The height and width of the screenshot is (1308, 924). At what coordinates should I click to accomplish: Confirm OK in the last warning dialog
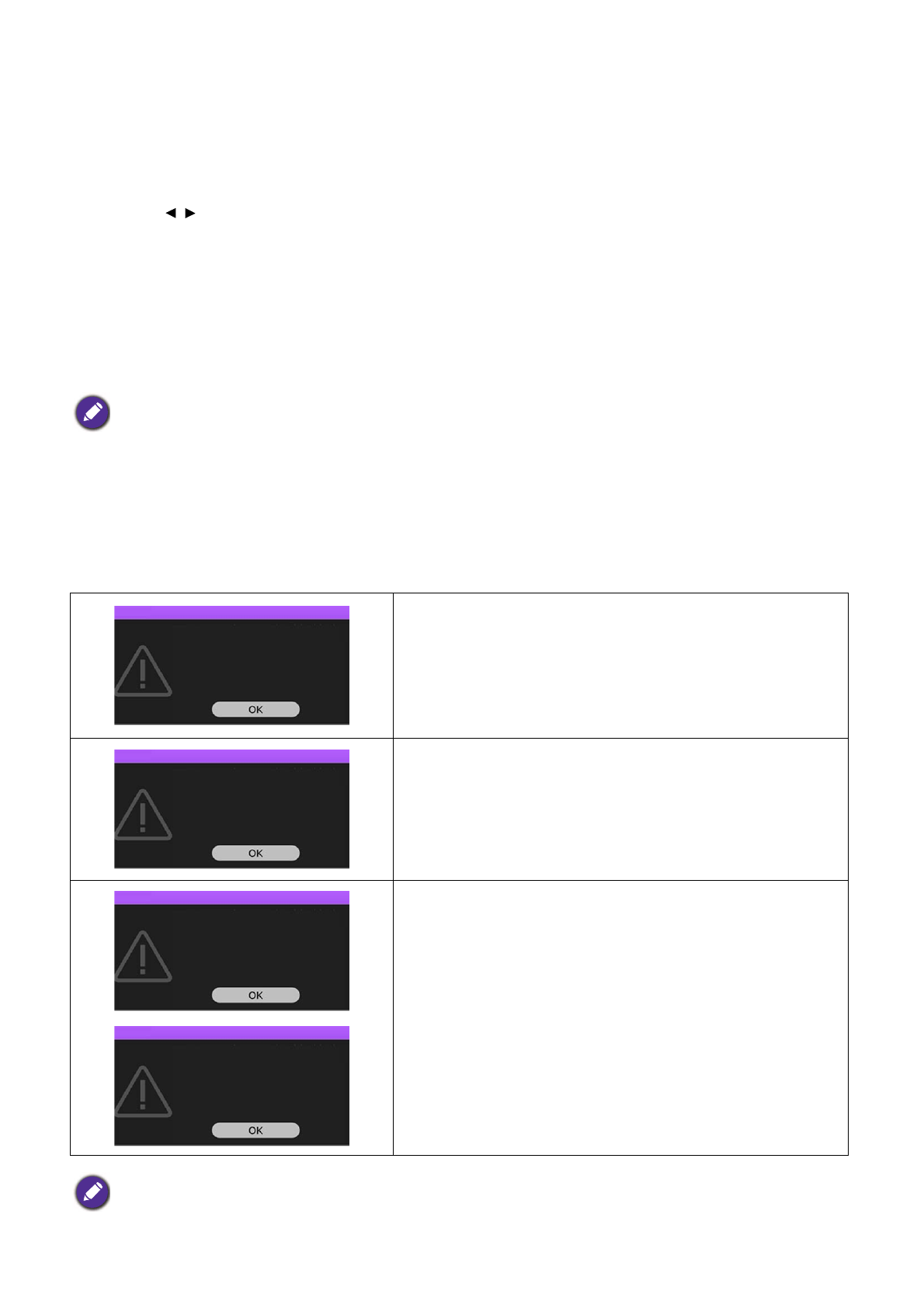[x=255, y=1130]
